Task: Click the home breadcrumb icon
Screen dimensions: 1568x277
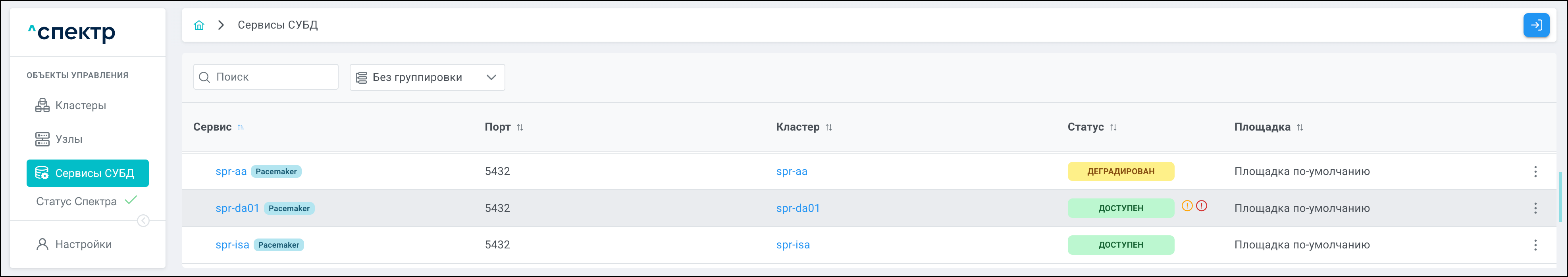Action: [198, 25]
